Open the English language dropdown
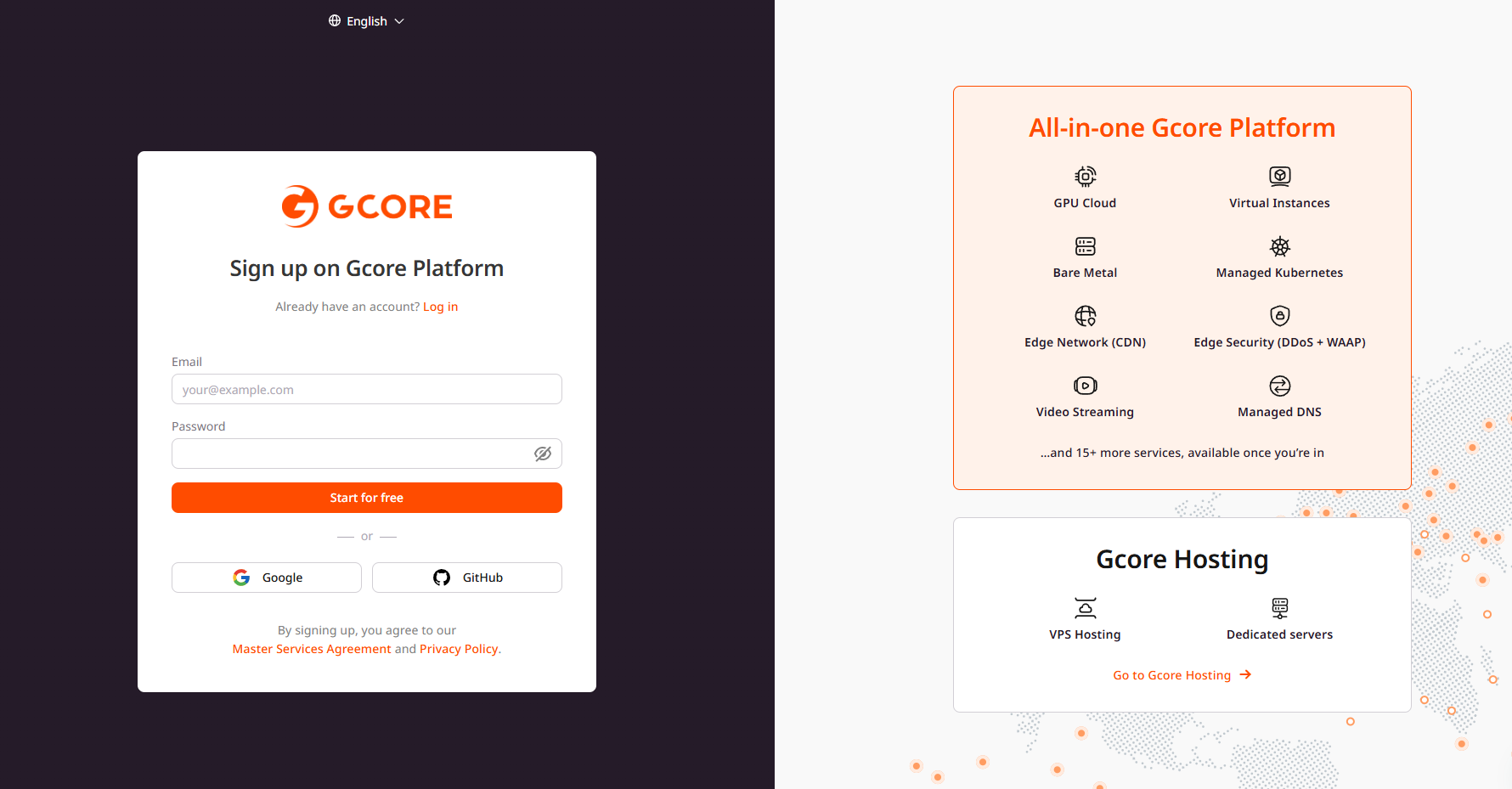 [366, 21]
